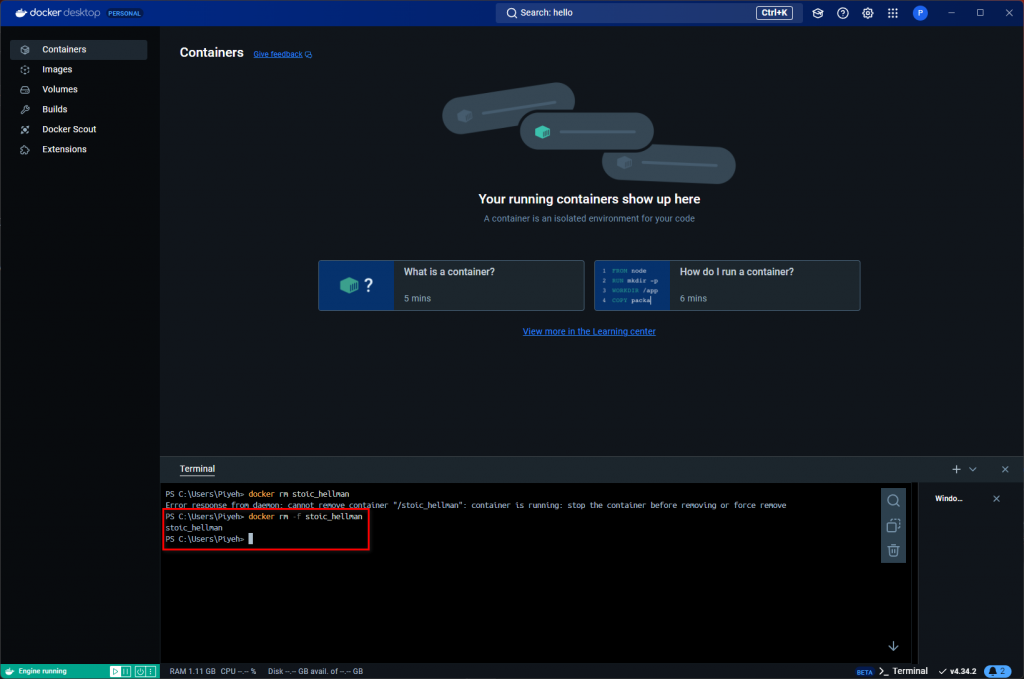1024x679 pixels.
Task: Open Settings via the gear icon
Action: (x=867, y=13)
